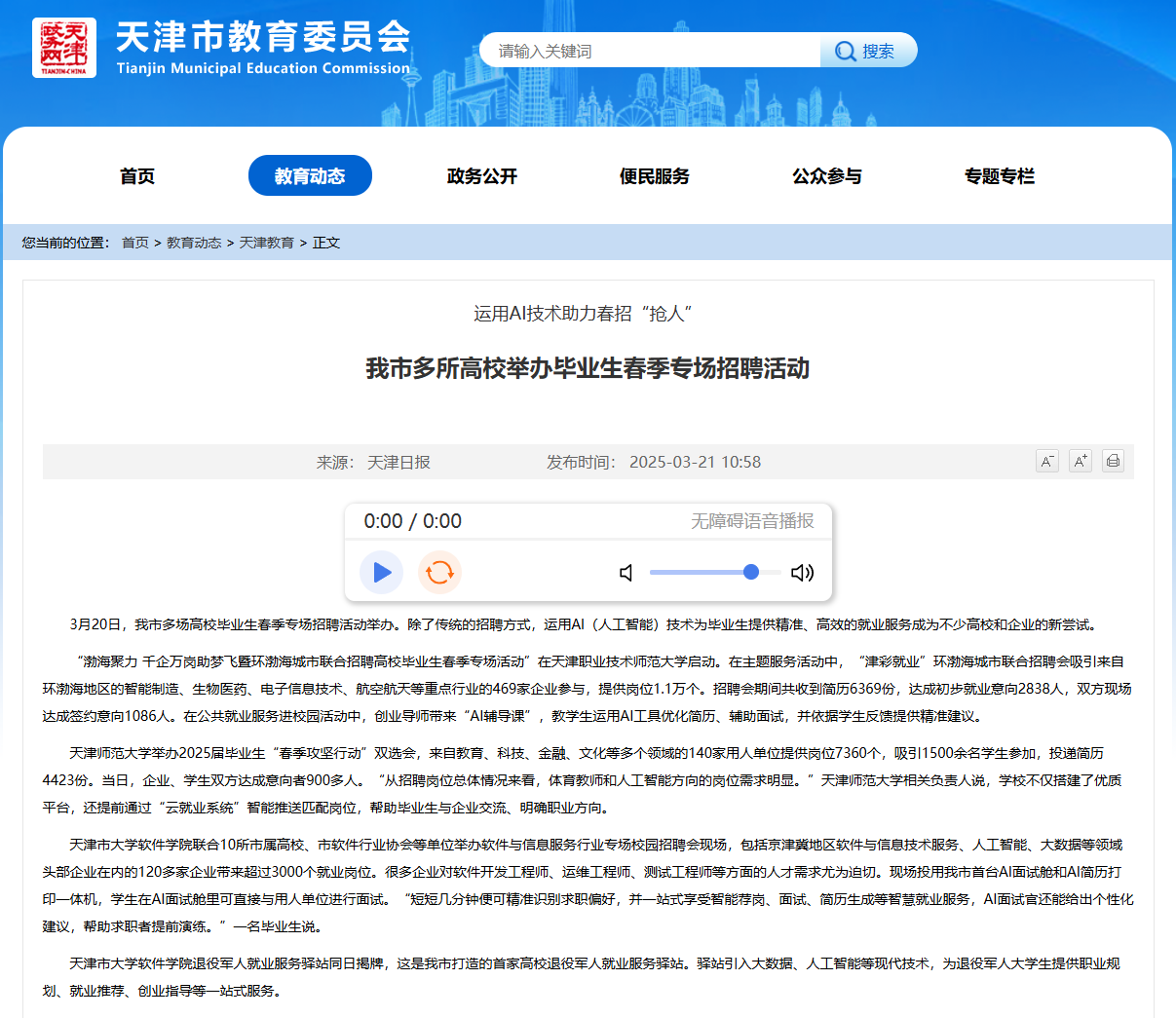
Task: Adjust the audio volume slider
Action: pos(714,573)
